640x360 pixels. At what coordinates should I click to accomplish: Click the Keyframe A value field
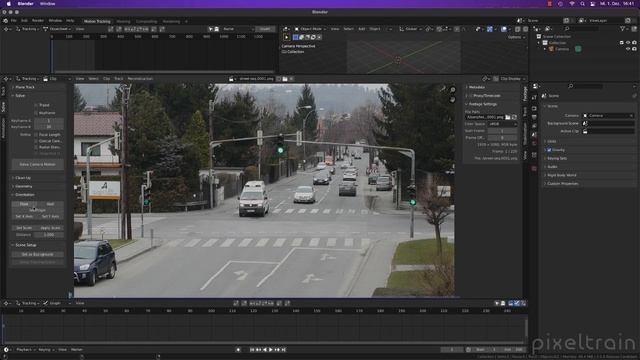tap(49, 120)
